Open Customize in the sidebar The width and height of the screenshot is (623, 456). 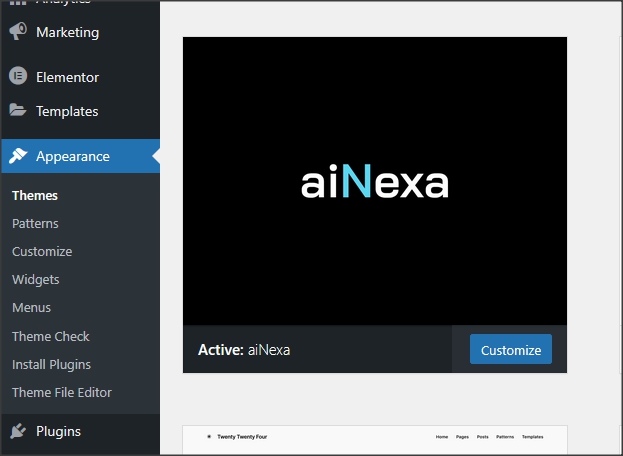pyautogui.click(x=42, y=251)
